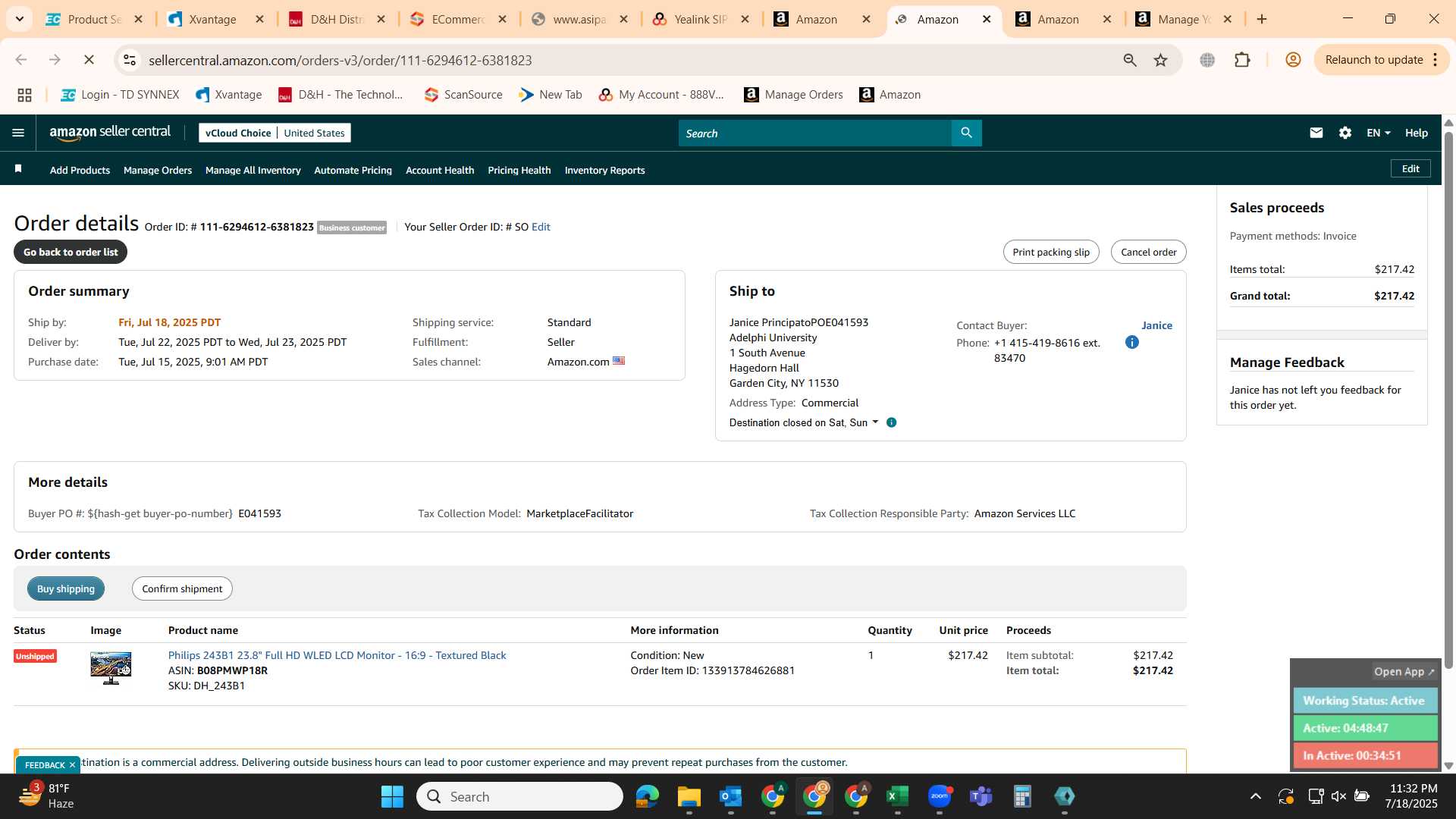
Task: Open the weather widget showing 81°F Haze
Action: pyautogui.click(x=47, y=796)
